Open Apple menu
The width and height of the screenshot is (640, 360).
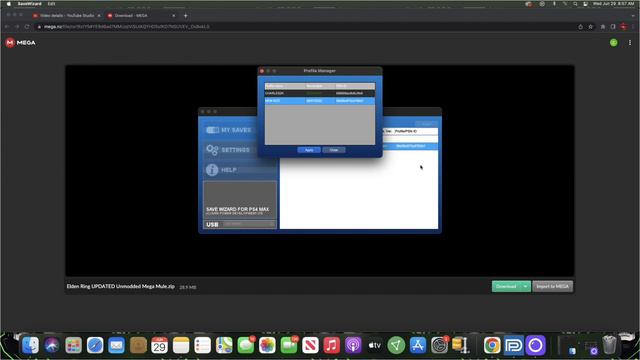click(9, 4)
